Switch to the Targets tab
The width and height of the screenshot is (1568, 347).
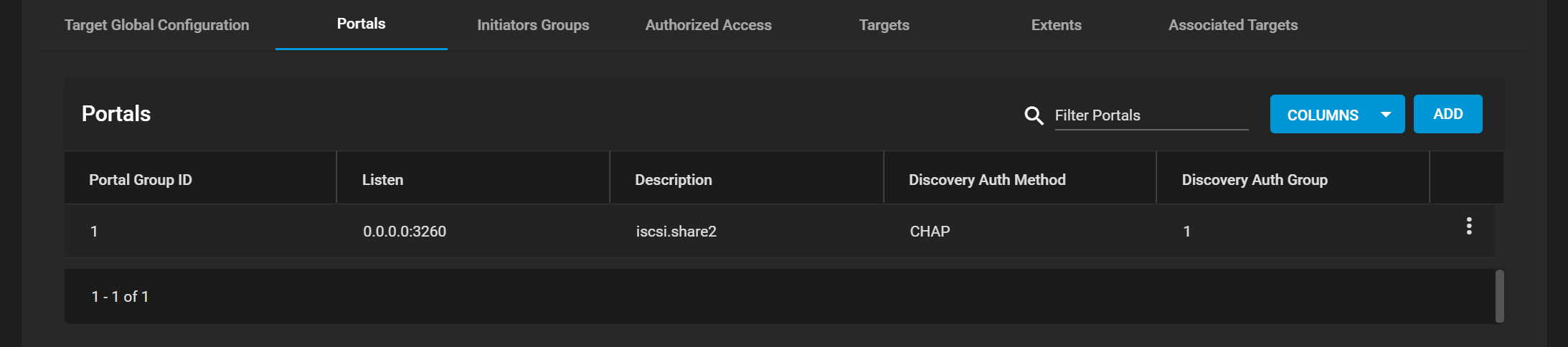(x=884, y=25)
